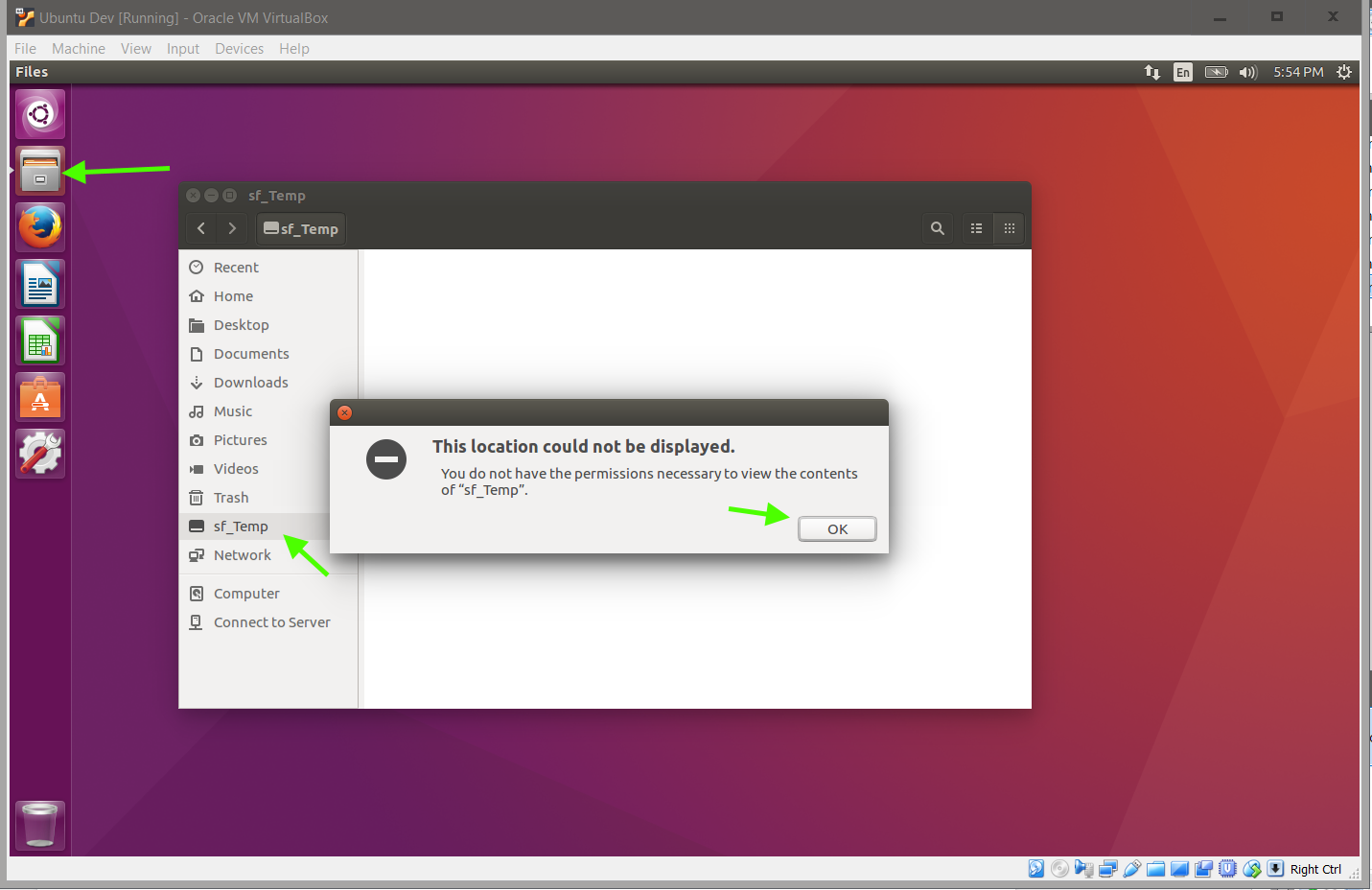This screenshot has width=1372, height=890.
Task: Open the Trash icon in the launcher
Action: [x=40, y=826]
